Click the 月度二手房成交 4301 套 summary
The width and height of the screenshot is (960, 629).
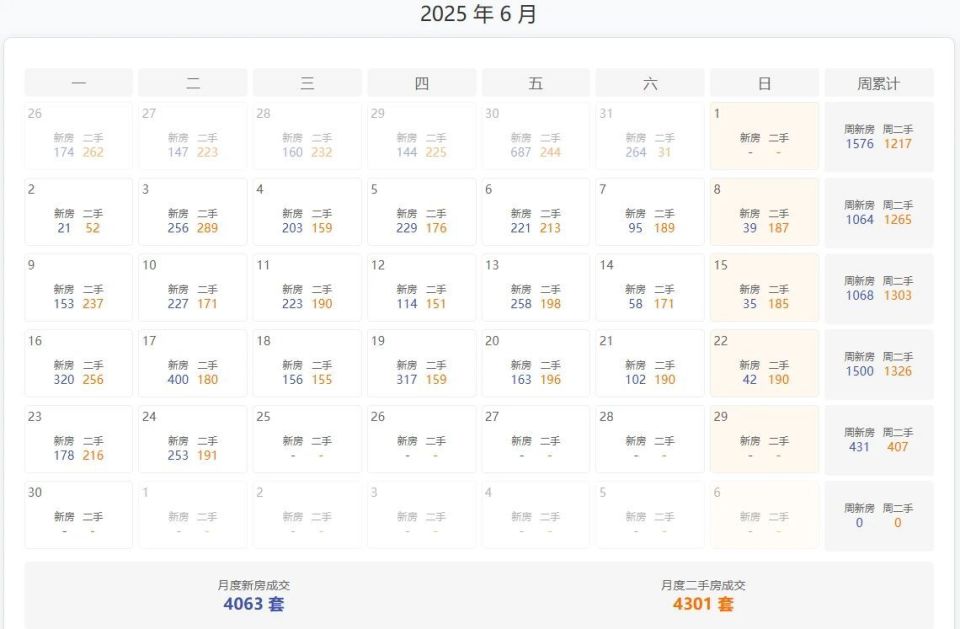(x=703, y=596)
